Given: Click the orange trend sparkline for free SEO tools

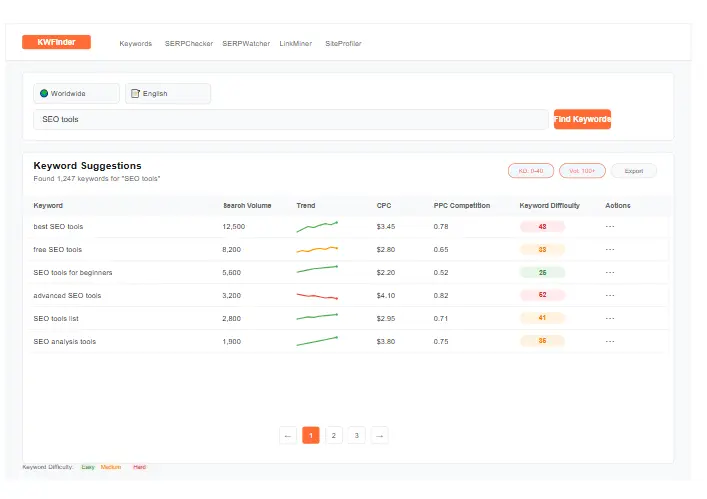Looking at the screenshot, I should click(317, 249).
